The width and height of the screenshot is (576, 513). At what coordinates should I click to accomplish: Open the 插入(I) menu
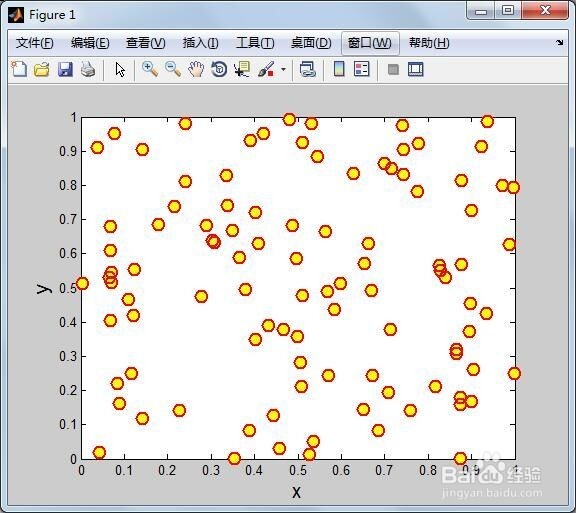pos(201,43)
